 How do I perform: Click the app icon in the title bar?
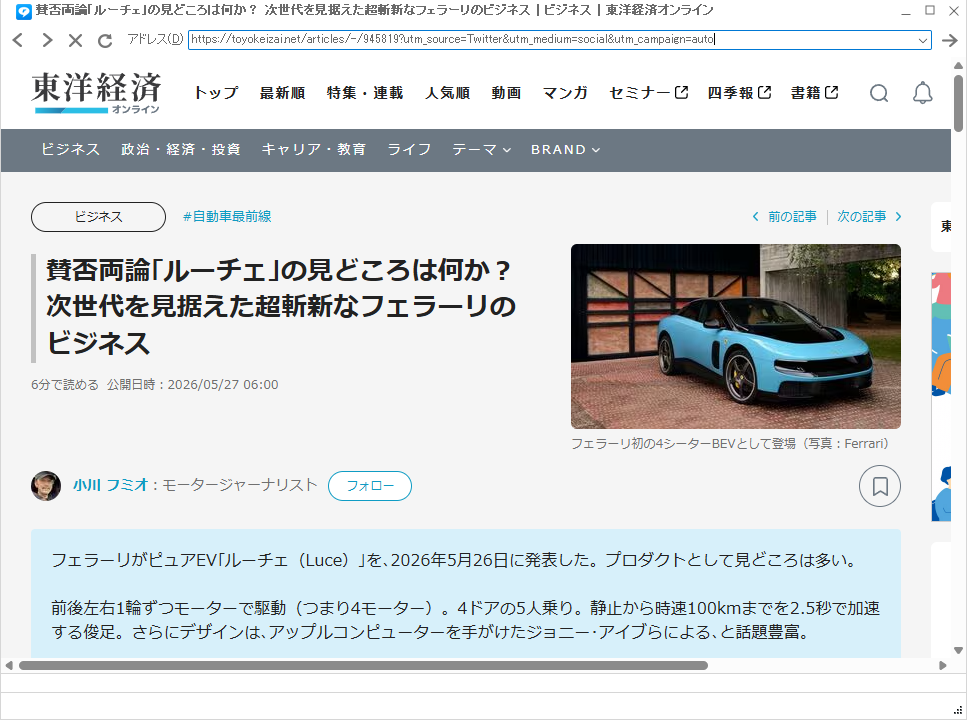(x=23, y=11)
